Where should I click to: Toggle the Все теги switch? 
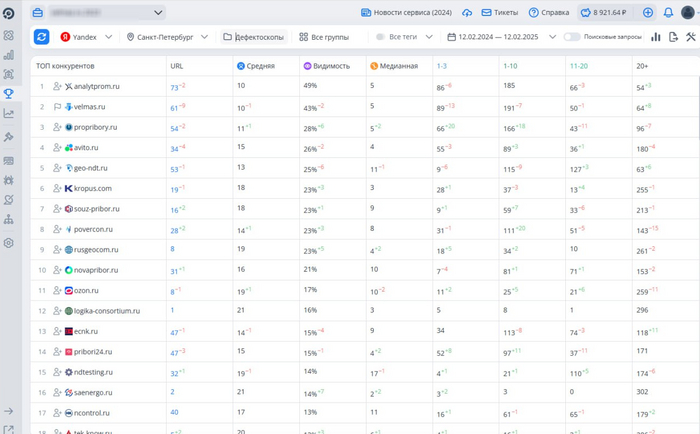coord(381,37)
